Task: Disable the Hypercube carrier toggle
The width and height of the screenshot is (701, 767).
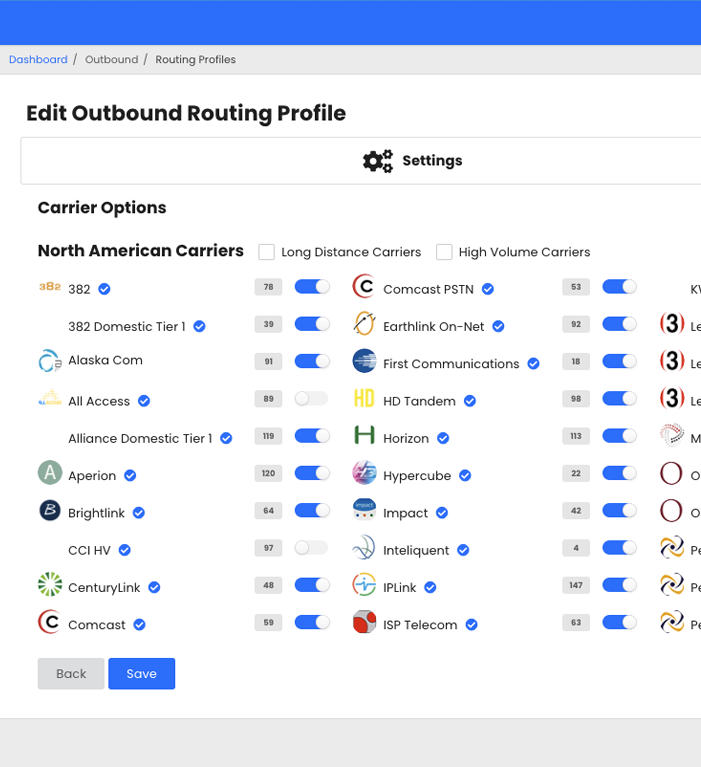Action: click(620, 473)
